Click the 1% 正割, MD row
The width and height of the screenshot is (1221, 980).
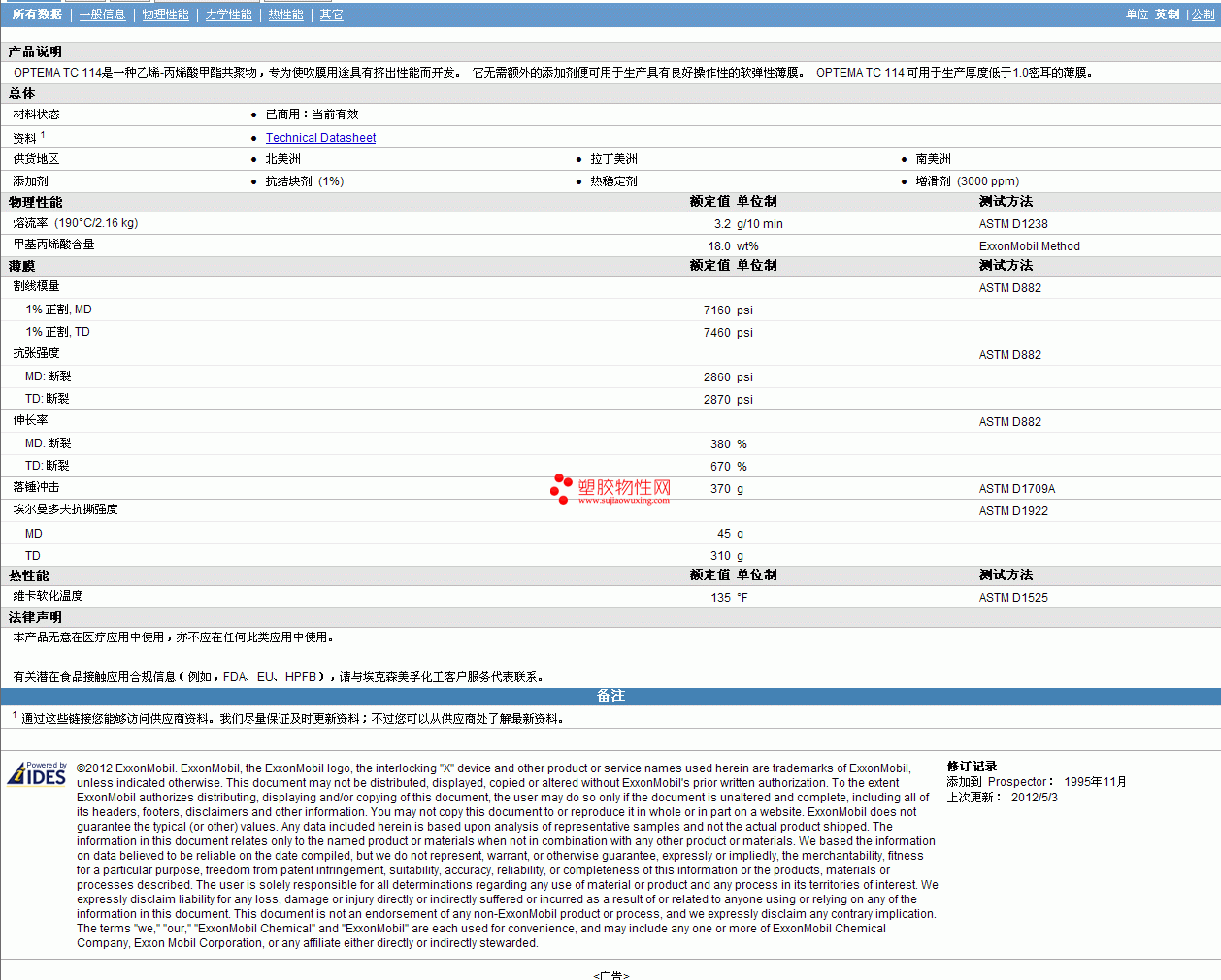coord(610,310)
